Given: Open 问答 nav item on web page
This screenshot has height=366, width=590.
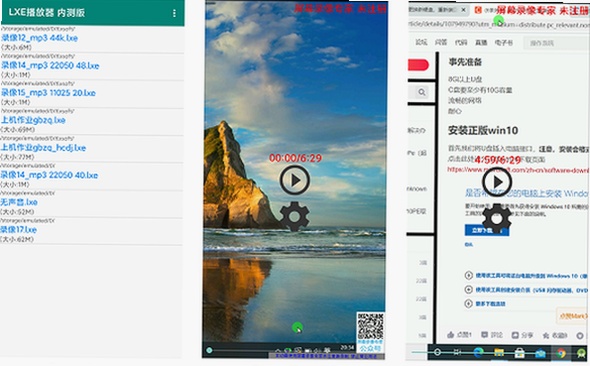Looking at the screenshot, I should [x=441, y=43].
